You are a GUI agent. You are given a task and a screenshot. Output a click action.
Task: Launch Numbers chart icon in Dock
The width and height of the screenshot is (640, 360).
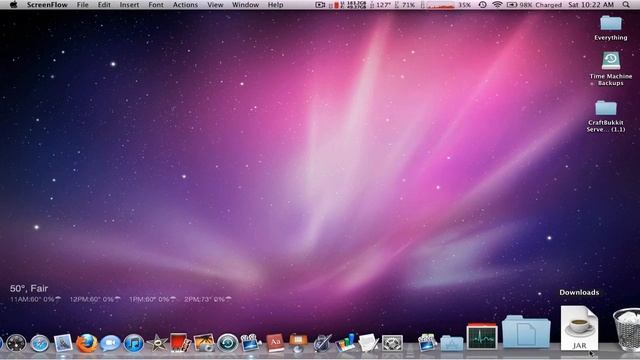(x=346, y=342)
